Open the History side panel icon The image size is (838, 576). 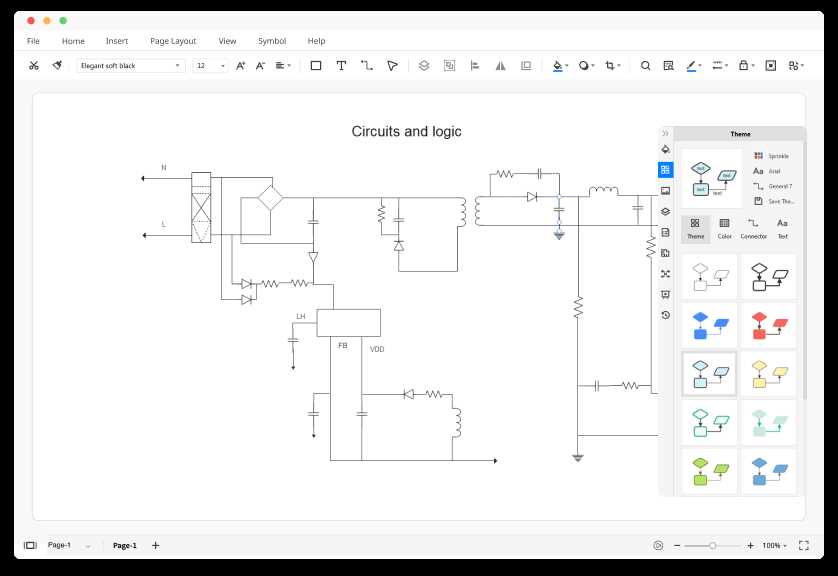point(665,315)
